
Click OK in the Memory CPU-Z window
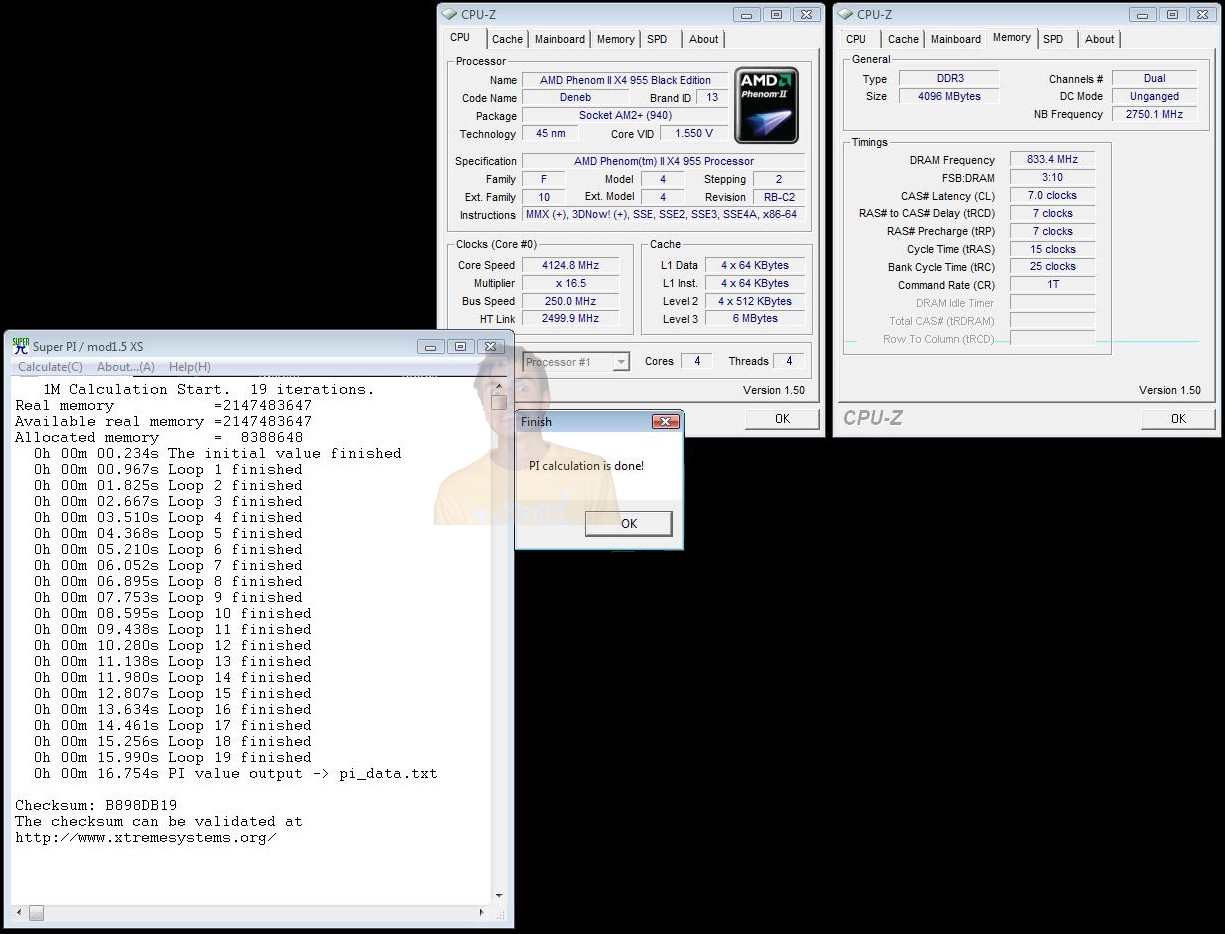[x=1178, y=419]
